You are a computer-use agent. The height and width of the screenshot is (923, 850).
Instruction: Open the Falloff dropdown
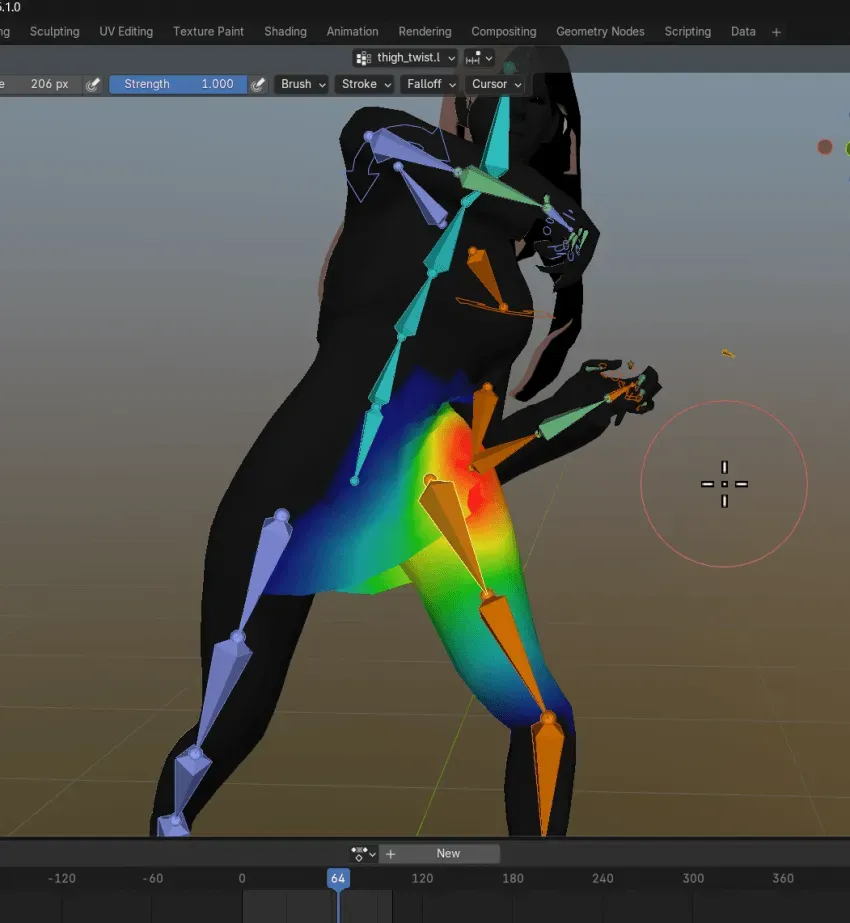coord(431,84)
